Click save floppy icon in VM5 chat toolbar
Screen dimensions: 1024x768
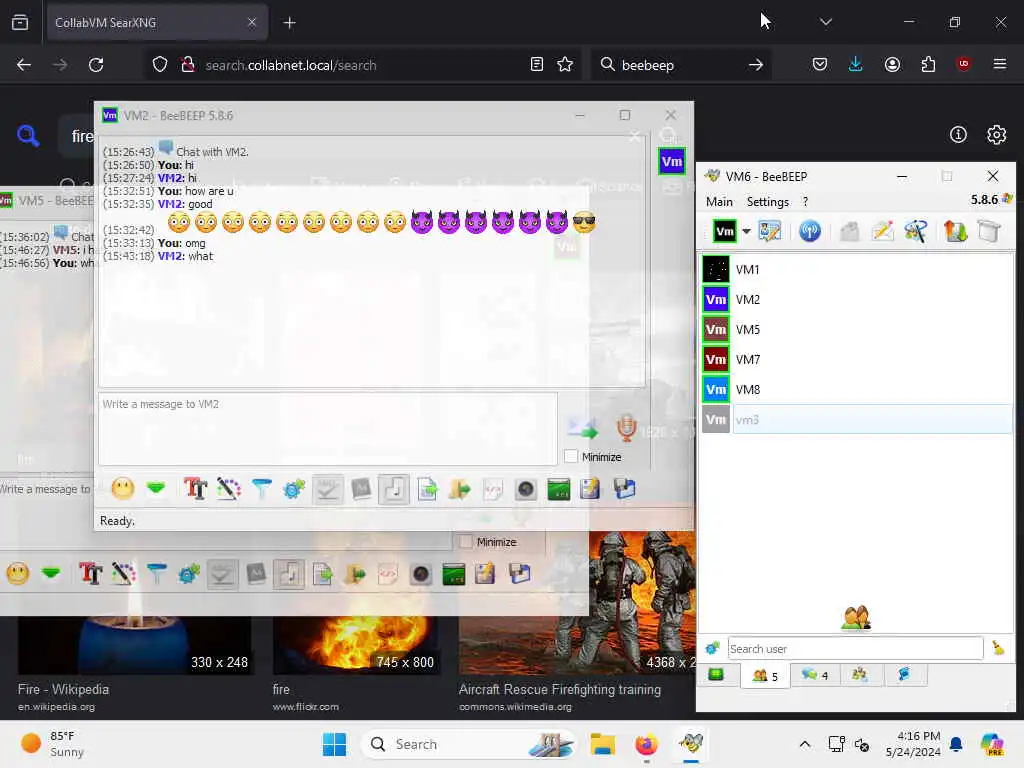pos(520,573)
